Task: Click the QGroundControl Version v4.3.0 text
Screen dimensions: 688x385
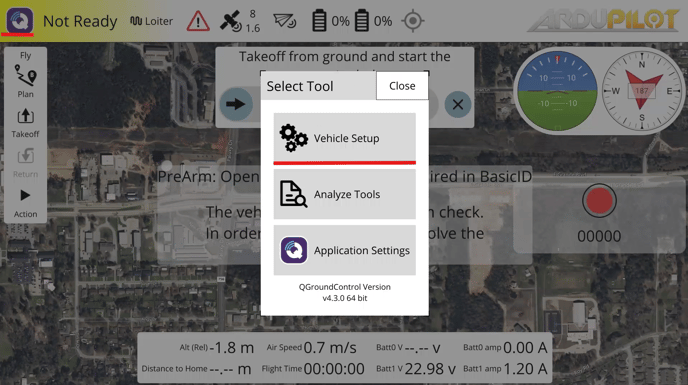Action: (x=345, y=292)
